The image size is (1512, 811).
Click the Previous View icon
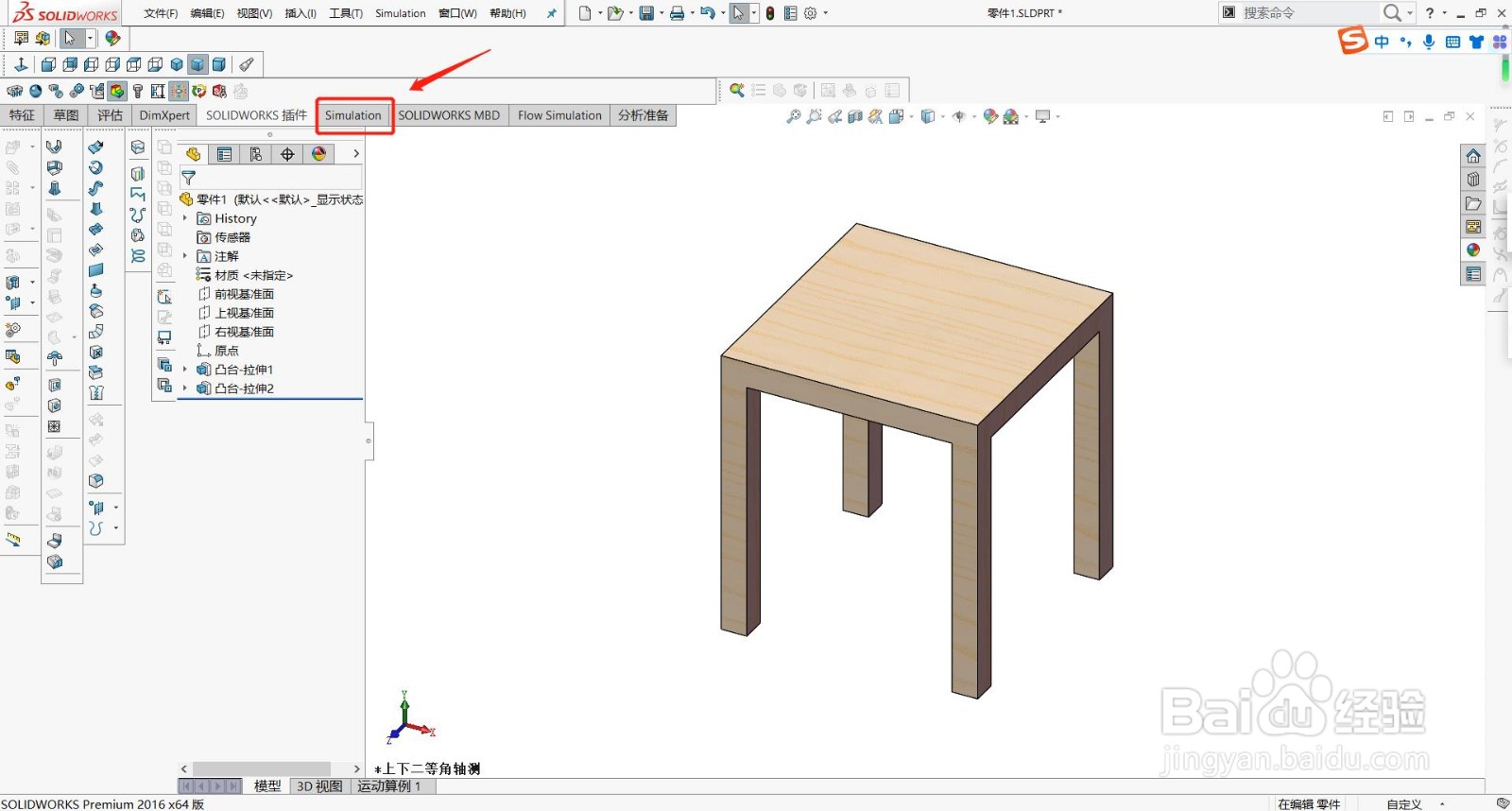click(x=834, y=116)
